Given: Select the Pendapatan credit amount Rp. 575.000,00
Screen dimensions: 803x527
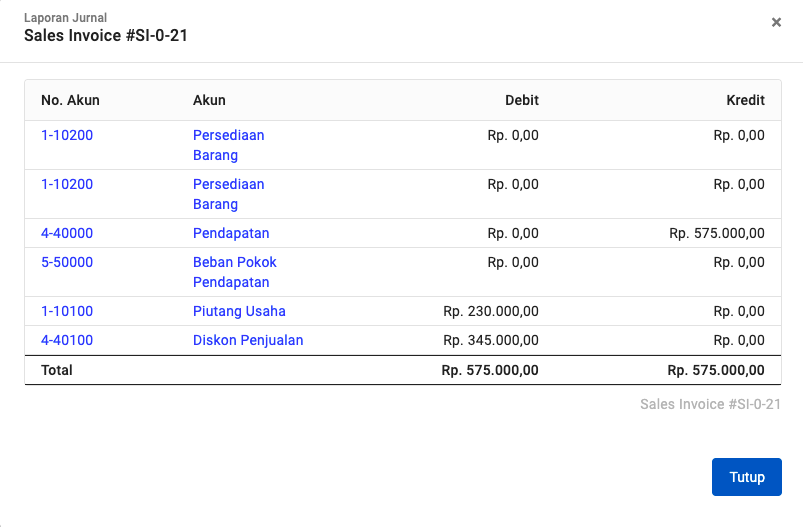Looking at the screenshot, I should point(716,233).
